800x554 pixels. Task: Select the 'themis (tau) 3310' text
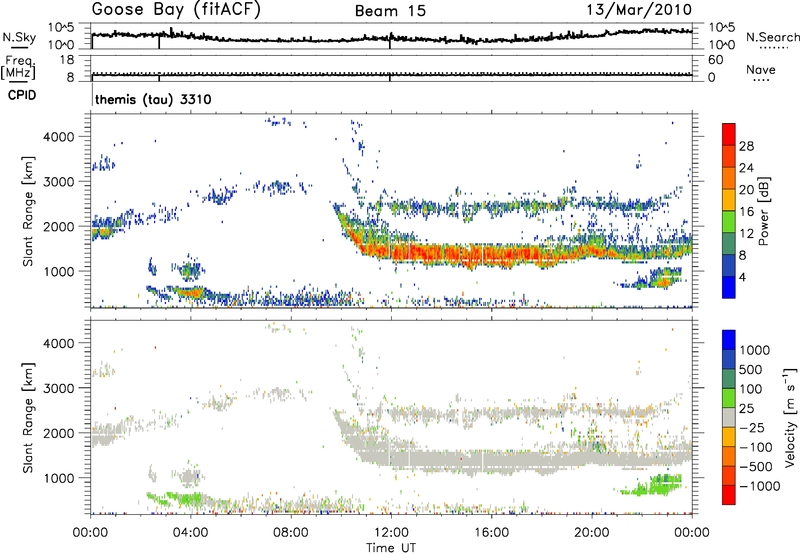pyautogui.click(x=153, y=99)
